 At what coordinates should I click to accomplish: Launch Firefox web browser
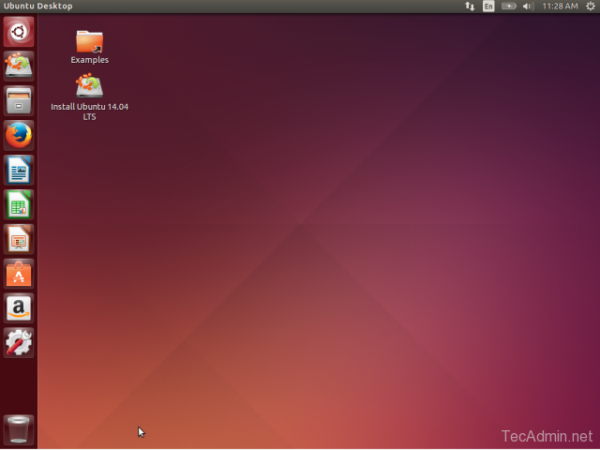[19, 135]
